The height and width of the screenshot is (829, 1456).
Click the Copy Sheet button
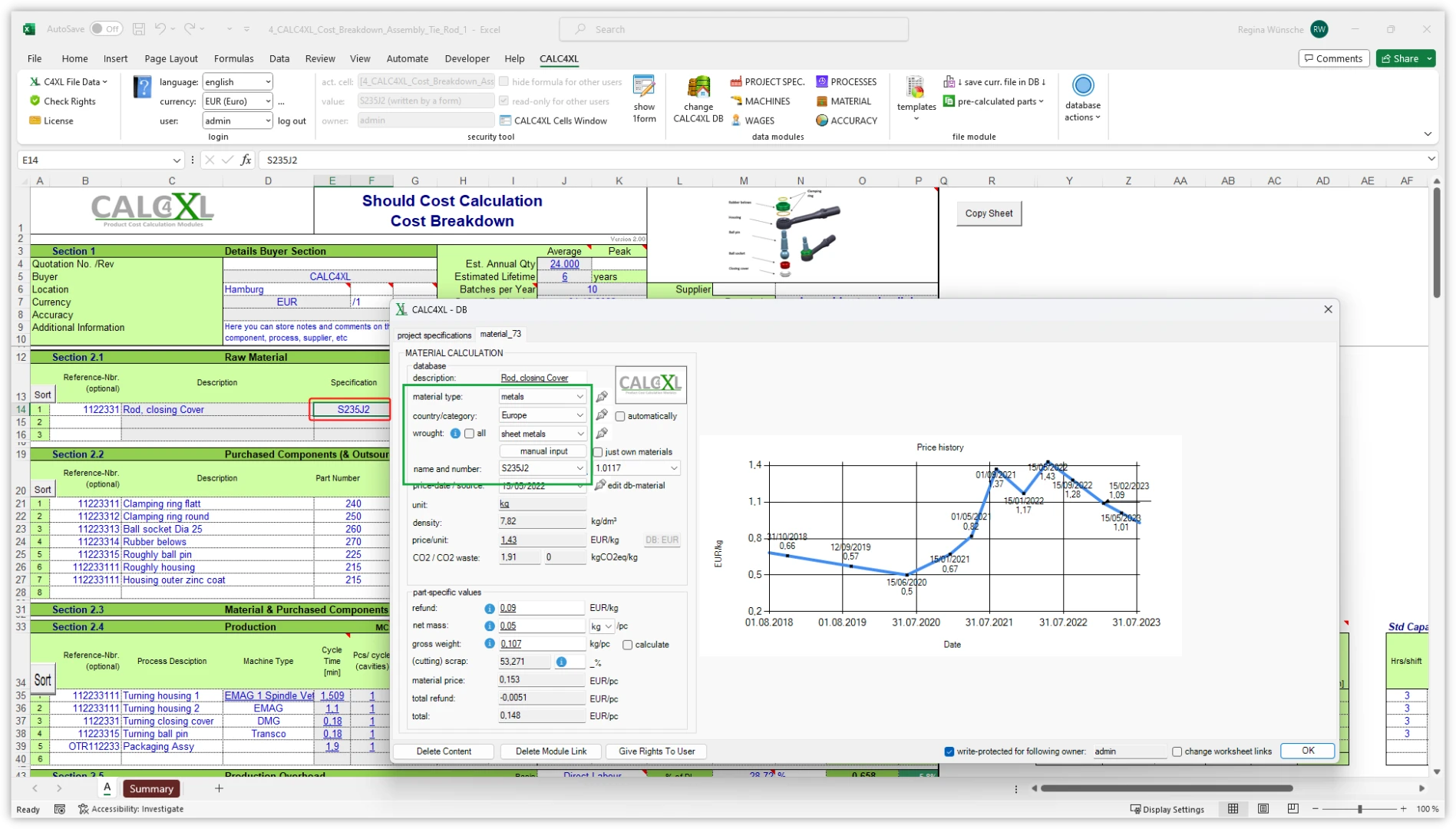tap(989, 213)
